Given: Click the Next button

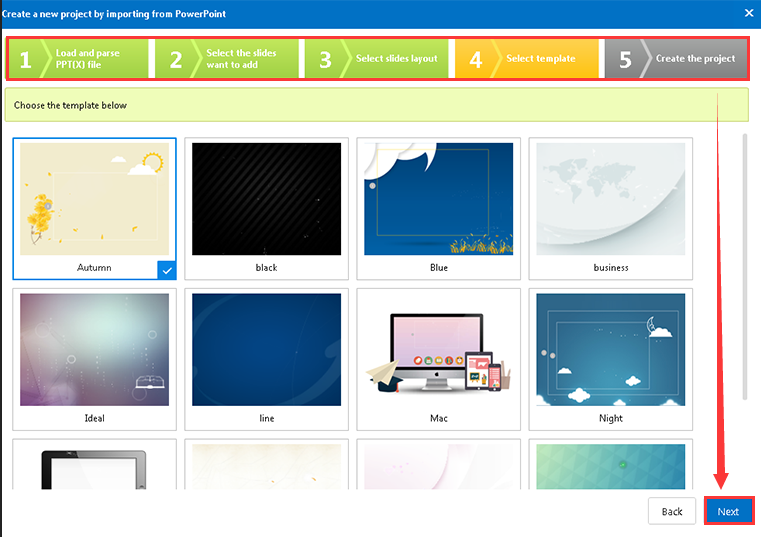Looking at the screenshot, I should click(728, 511).
